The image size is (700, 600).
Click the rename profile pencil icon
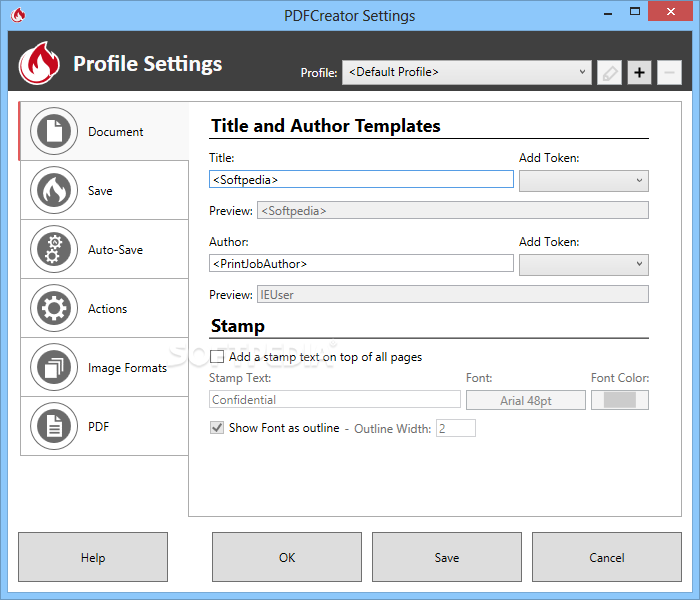click(609, 72)
